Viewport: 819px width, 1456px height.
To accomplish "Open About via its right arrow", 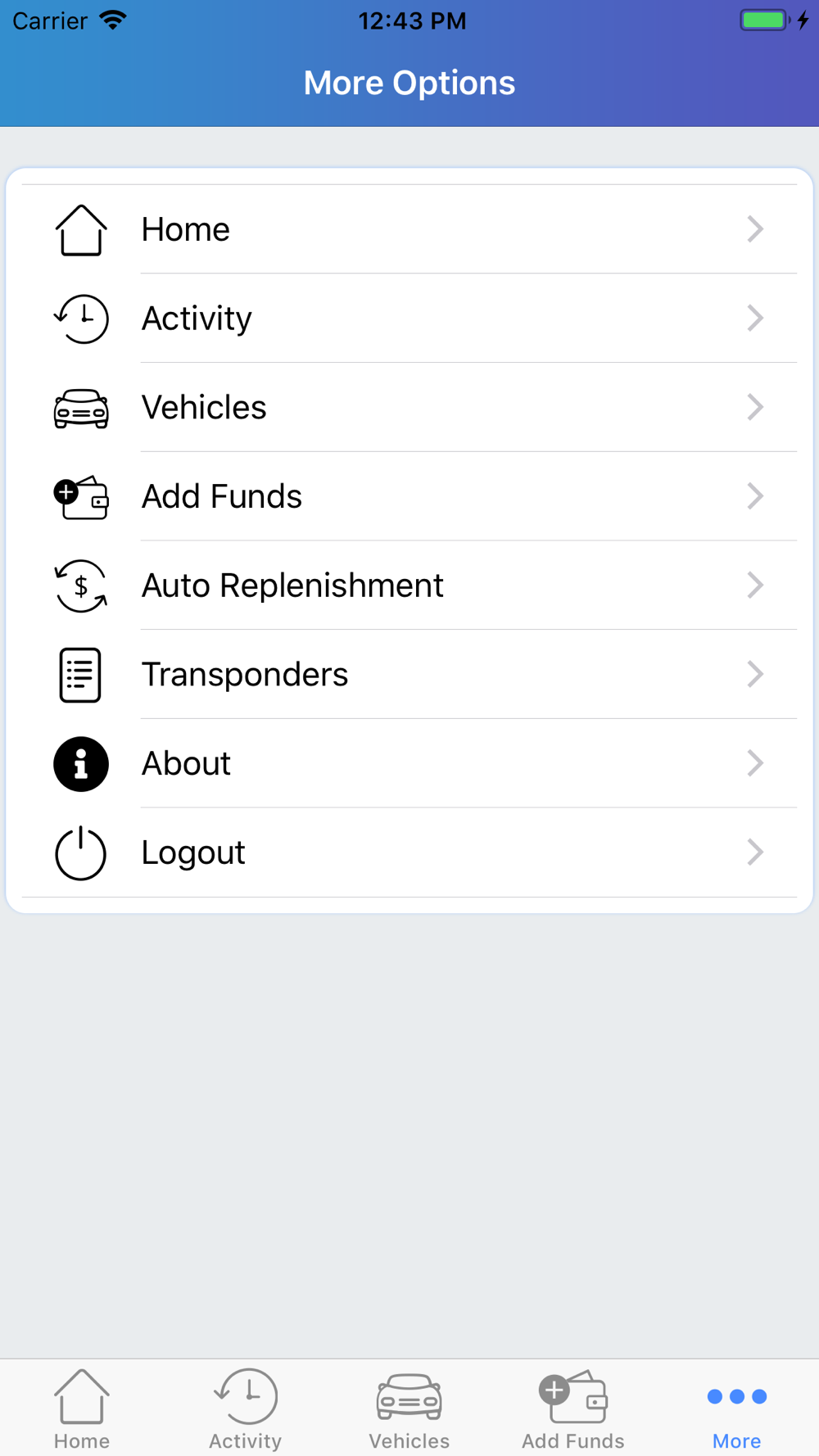I will coord(755,763).
